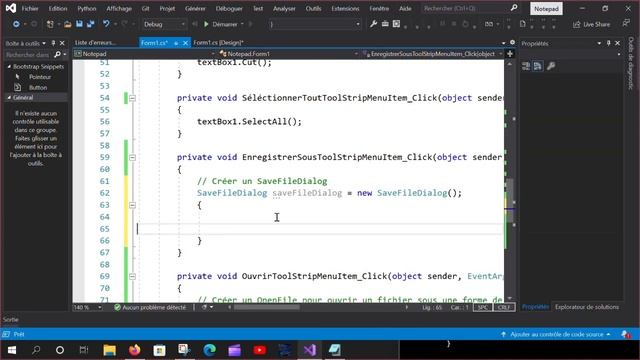Open the Outils menu
The width and height of the screenshot is (640, 360).
pyautogui.click(x=313, y=8)
